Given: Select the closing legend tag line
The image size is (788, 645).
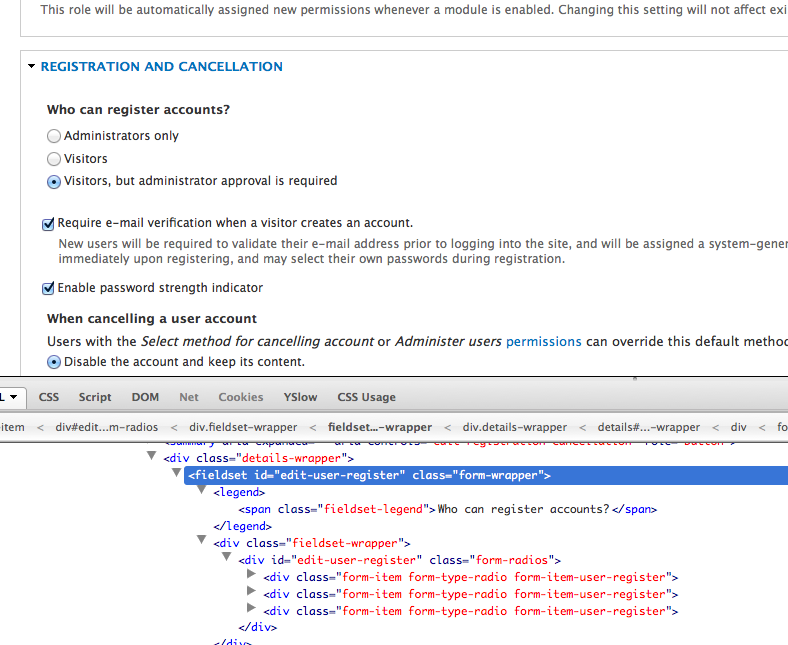Looking at the screenshot, I should (x=242, y=526).
